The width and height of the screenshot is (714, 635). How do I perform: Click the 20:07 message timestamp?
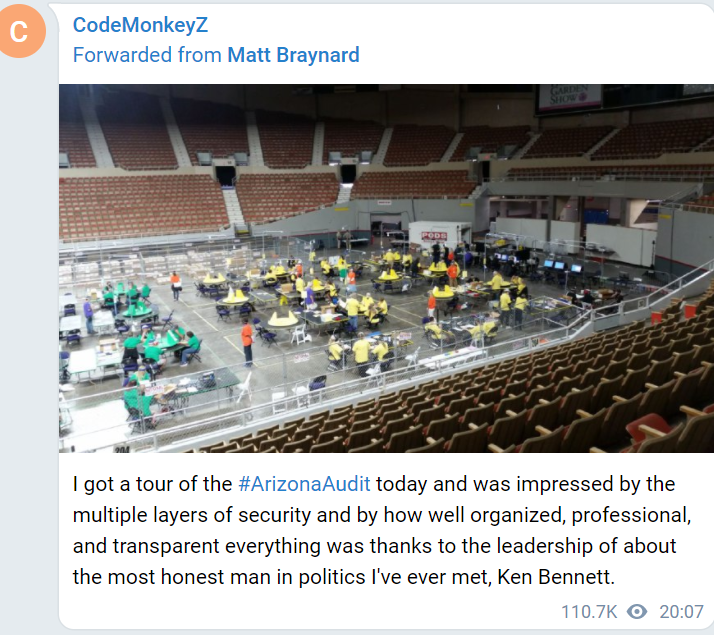[681, 611]
